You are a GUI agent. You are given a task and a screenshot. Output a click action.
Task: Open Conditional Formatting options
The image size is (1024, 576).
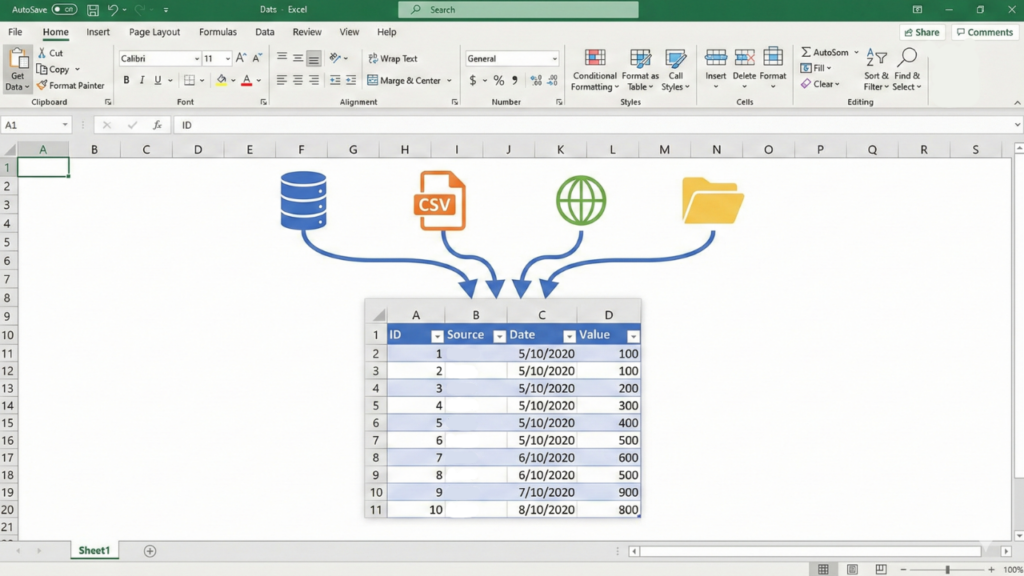pyautogui.click(x=594, y=68)
